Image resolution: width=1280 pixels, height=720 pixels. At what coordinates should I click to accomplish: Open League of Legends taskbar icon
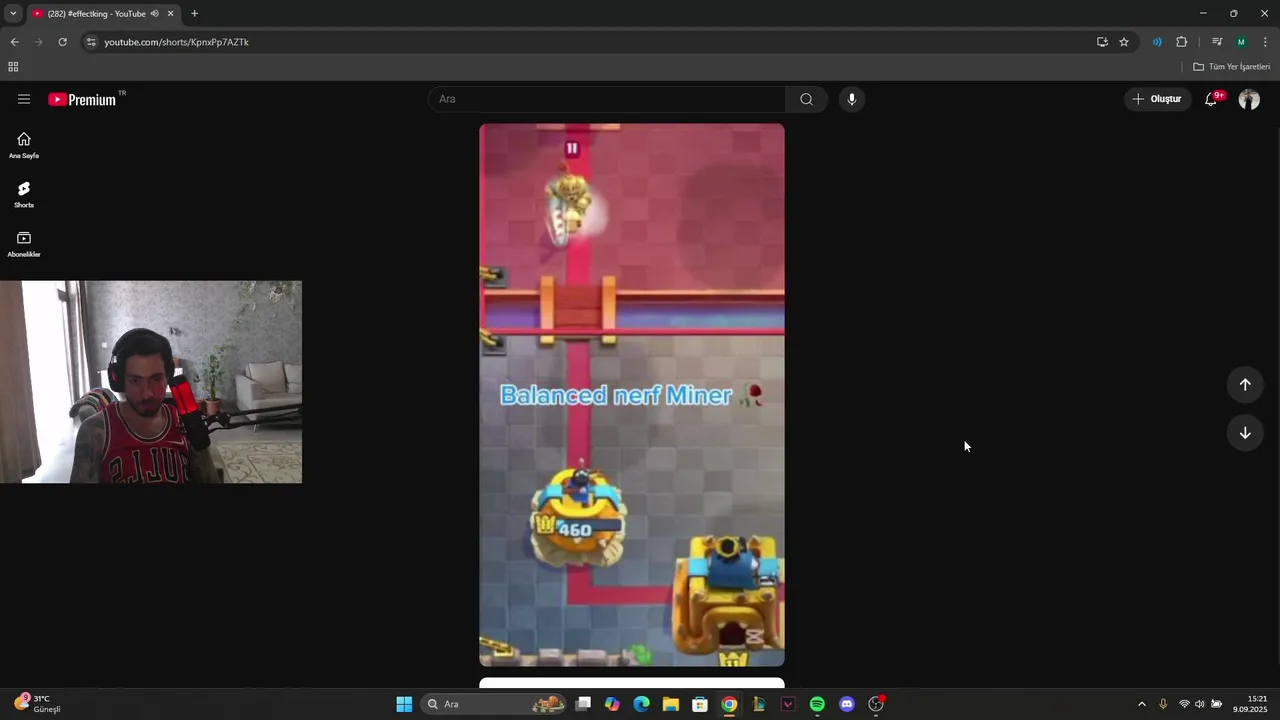(x=759, y=704)
